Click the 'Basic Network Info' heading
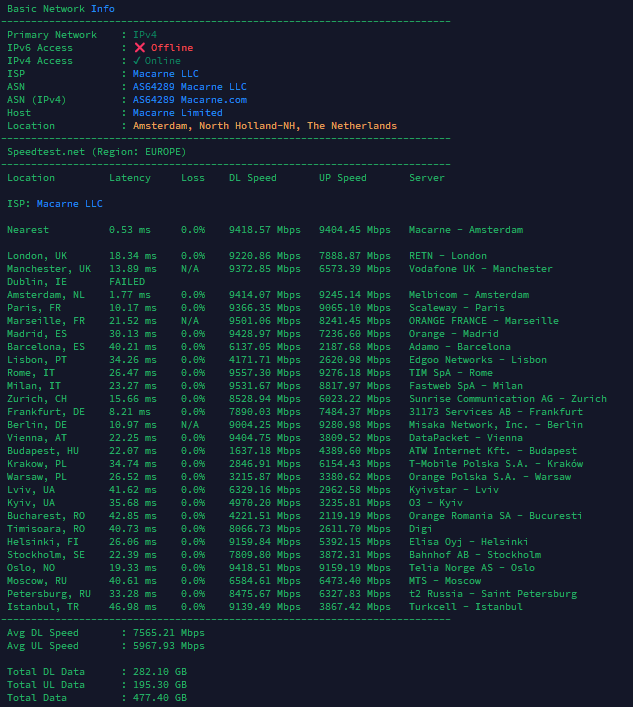Screen dimensions: 633x707 coord(61,9)
